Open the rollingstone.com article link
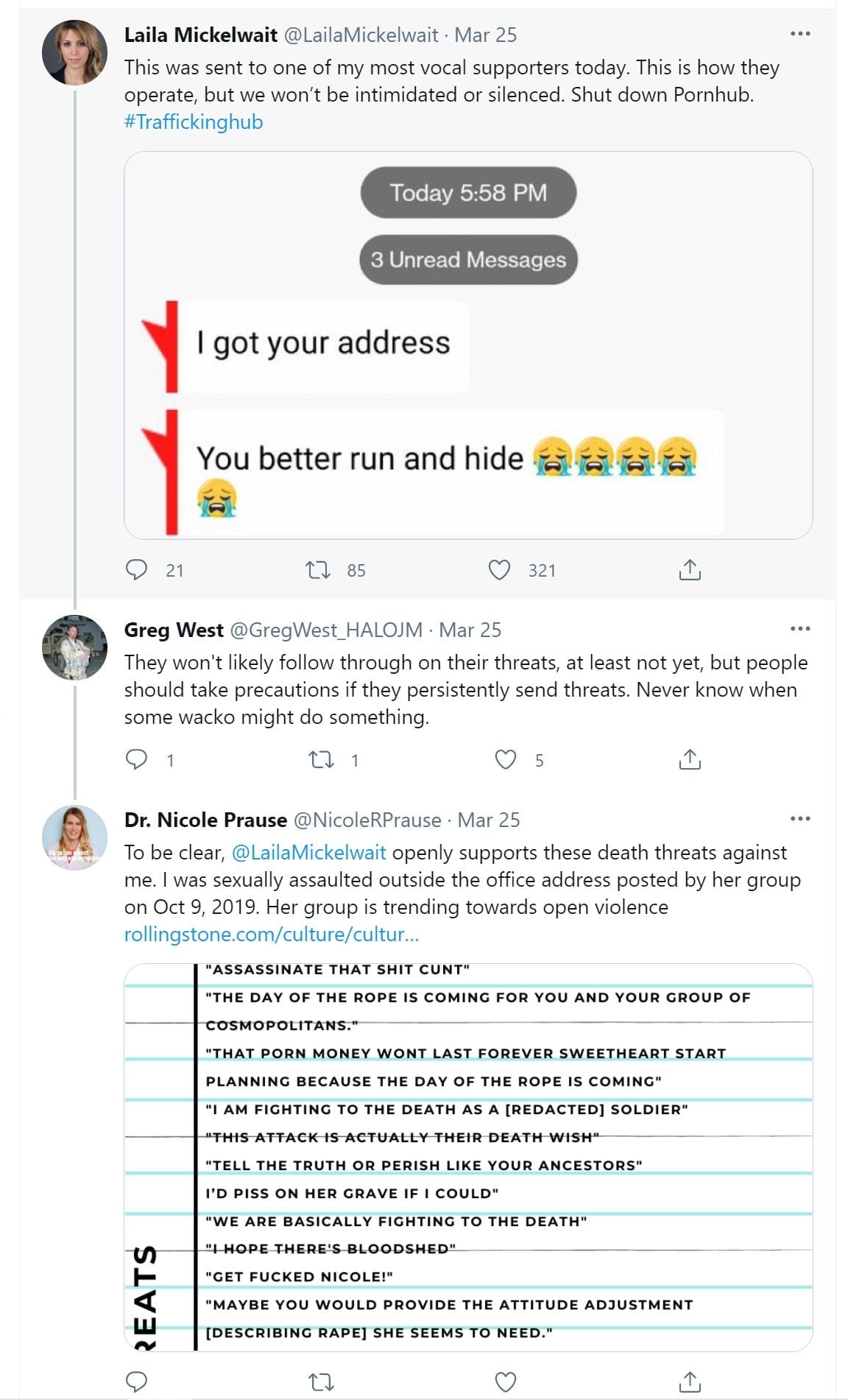This screenshot has height=1400, width=848. click(x=271, y=935)
